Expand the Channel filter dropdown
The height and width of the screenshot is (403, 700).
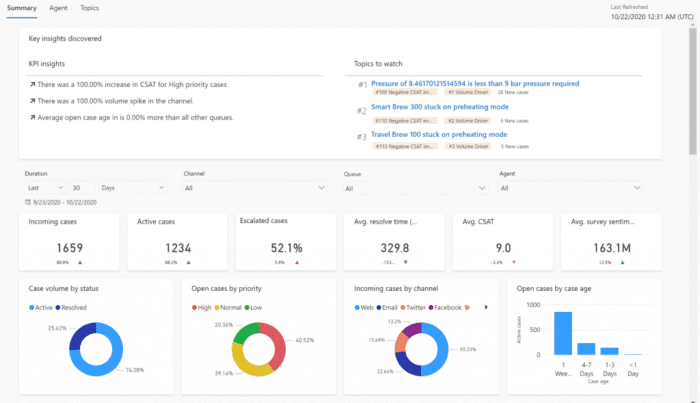point(255,187)
